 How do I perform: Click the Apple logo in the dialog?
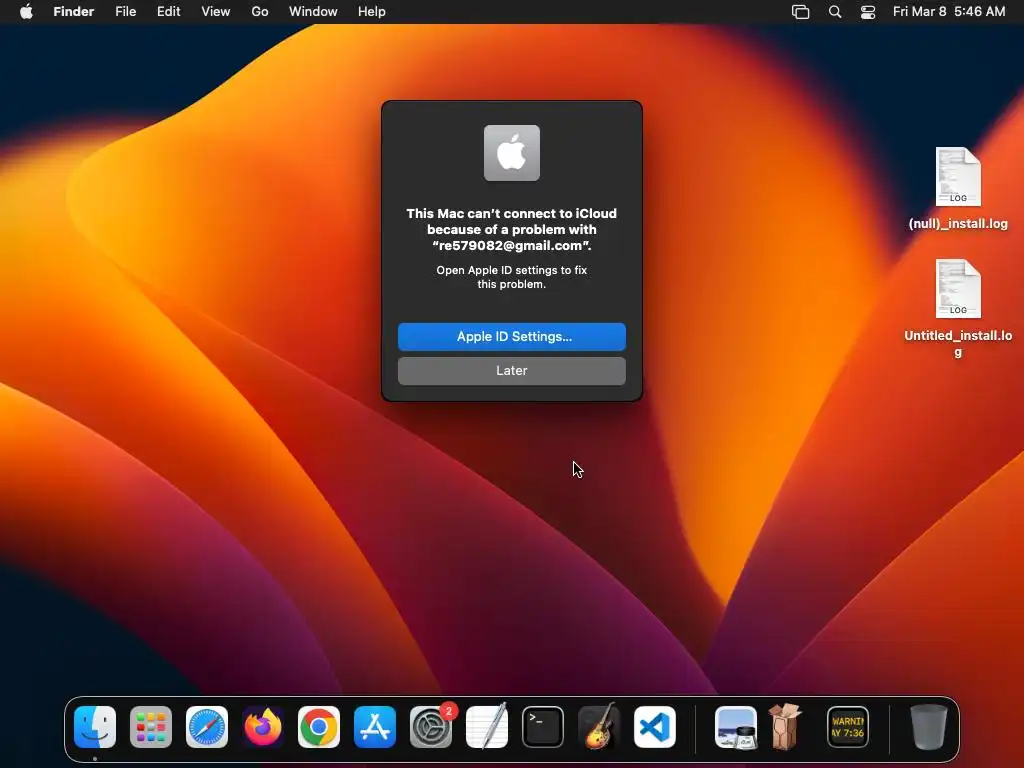pyautogui.click(x=512, y=153)
